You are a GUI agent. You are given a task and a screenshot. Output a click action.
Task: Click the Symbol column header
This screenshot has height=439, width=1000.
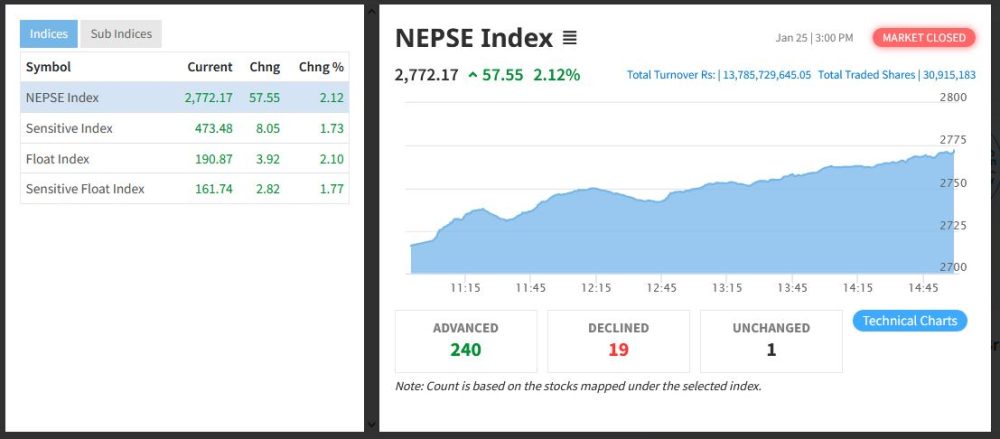click(48, 67)
